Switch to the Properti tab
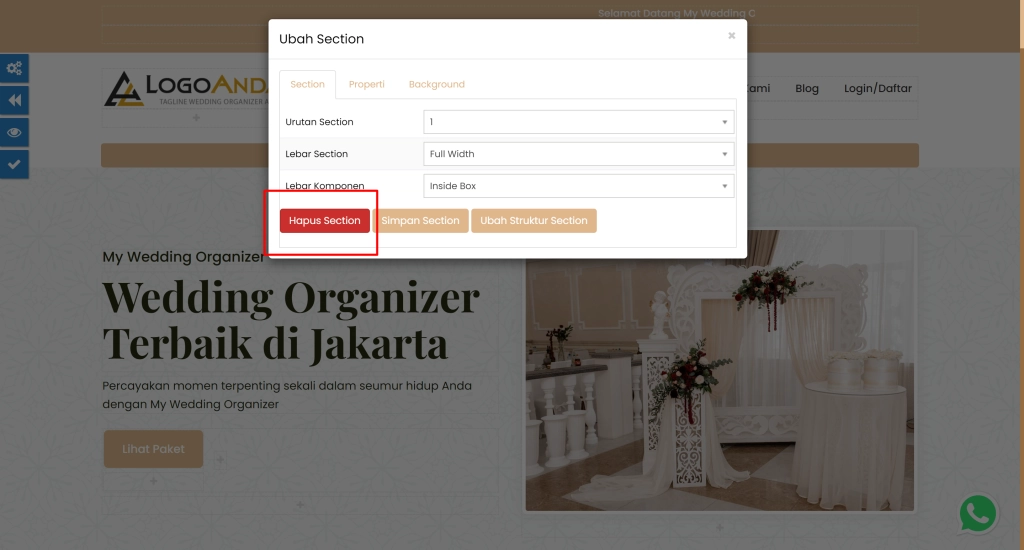This screenshot has height=550, width=1024. tap(366, 84)
